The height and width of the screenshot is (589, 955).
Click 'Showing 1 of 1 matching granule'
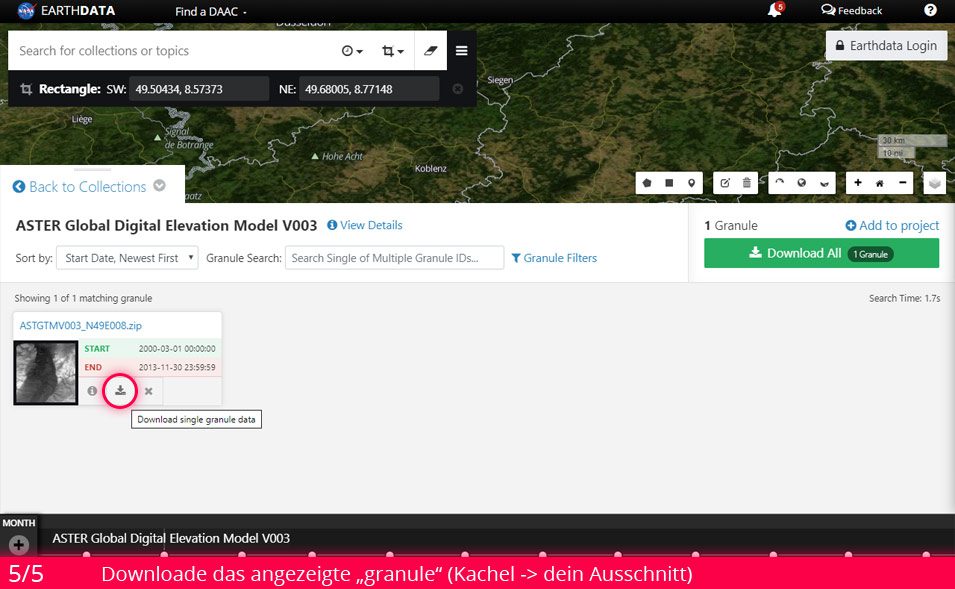(x=83, y=298)
